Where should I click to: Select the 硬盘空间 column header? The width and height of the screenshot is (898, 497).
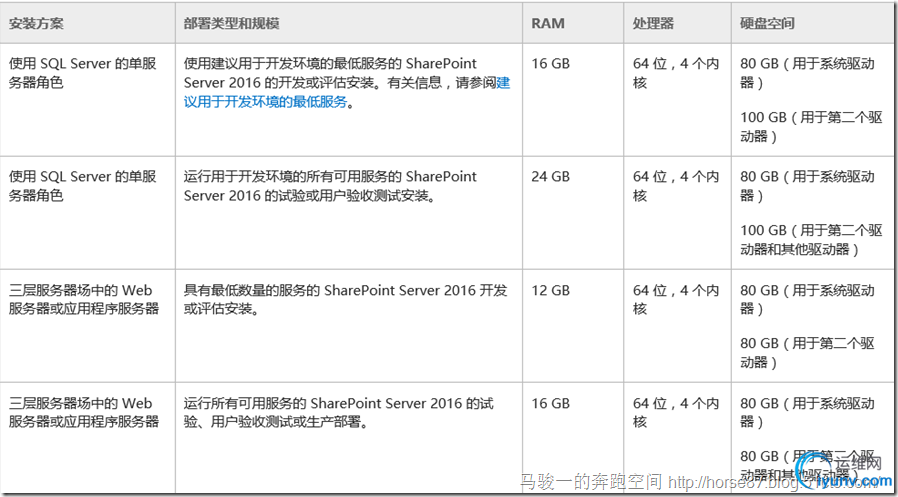[x=767, y=23]
